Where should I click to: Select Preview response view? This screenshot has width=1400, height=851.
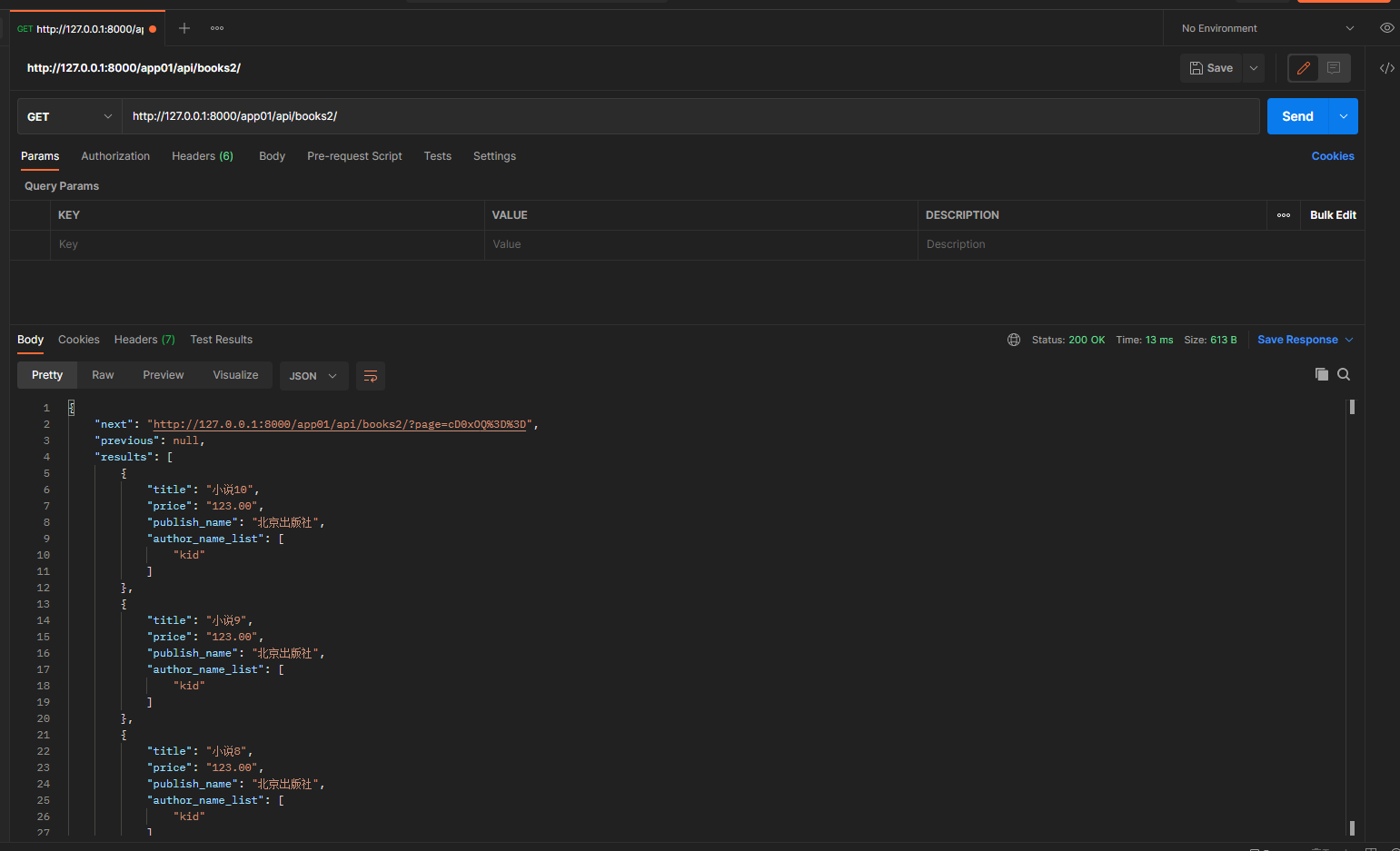click(x=163, y=375)
